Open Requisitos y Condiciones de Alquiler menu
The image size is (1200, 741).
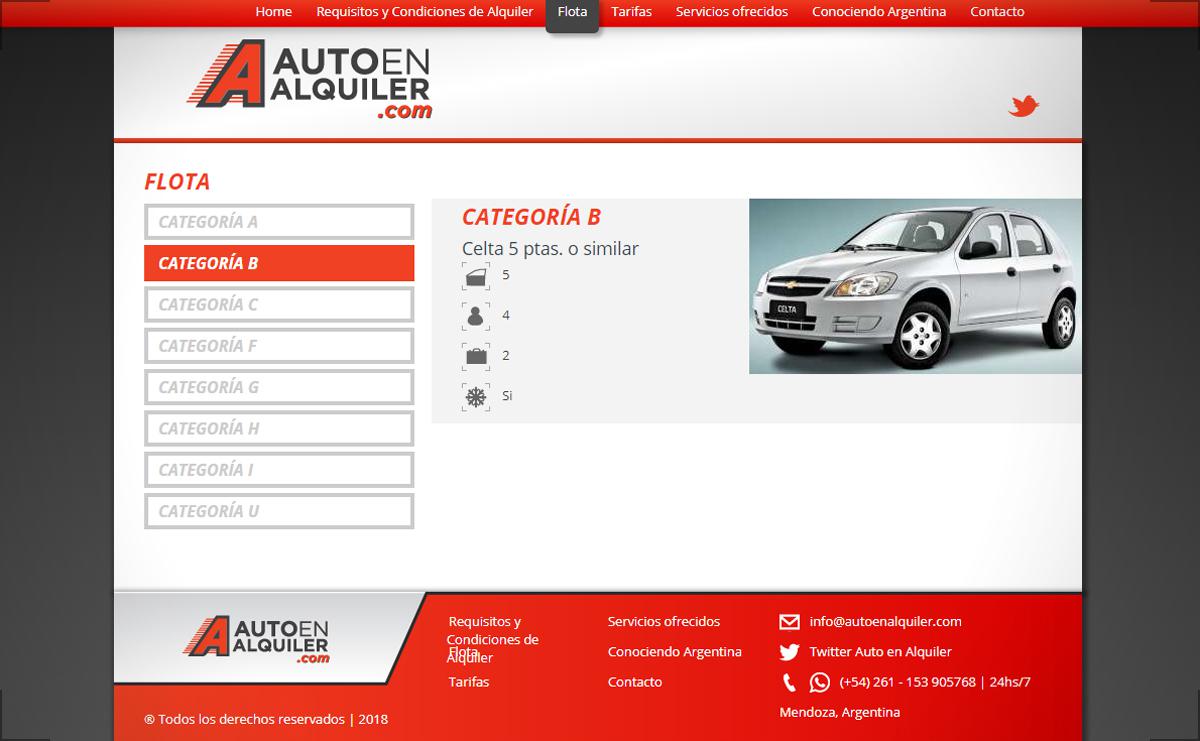coord(425,12)
